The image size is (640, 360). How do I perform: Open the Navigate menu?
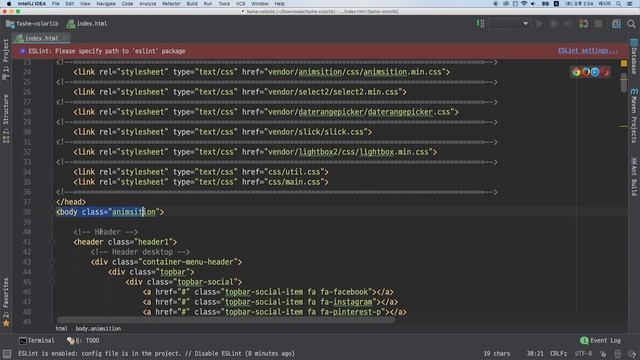(106, 4)
